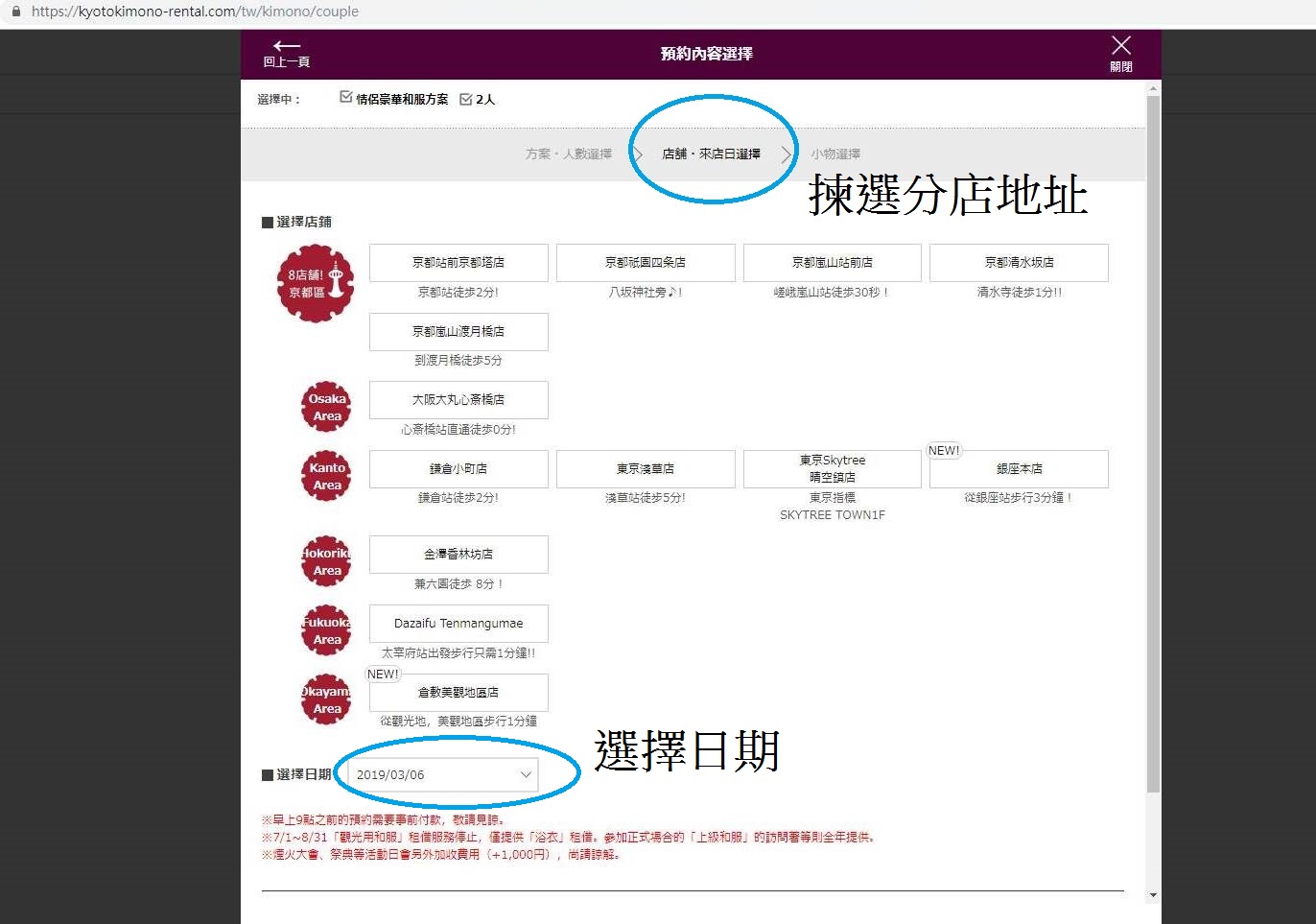This screenshot has height=924, width=1316.
Task: Select the 店舖・來店日選擇 step
Action: (712, 154)
